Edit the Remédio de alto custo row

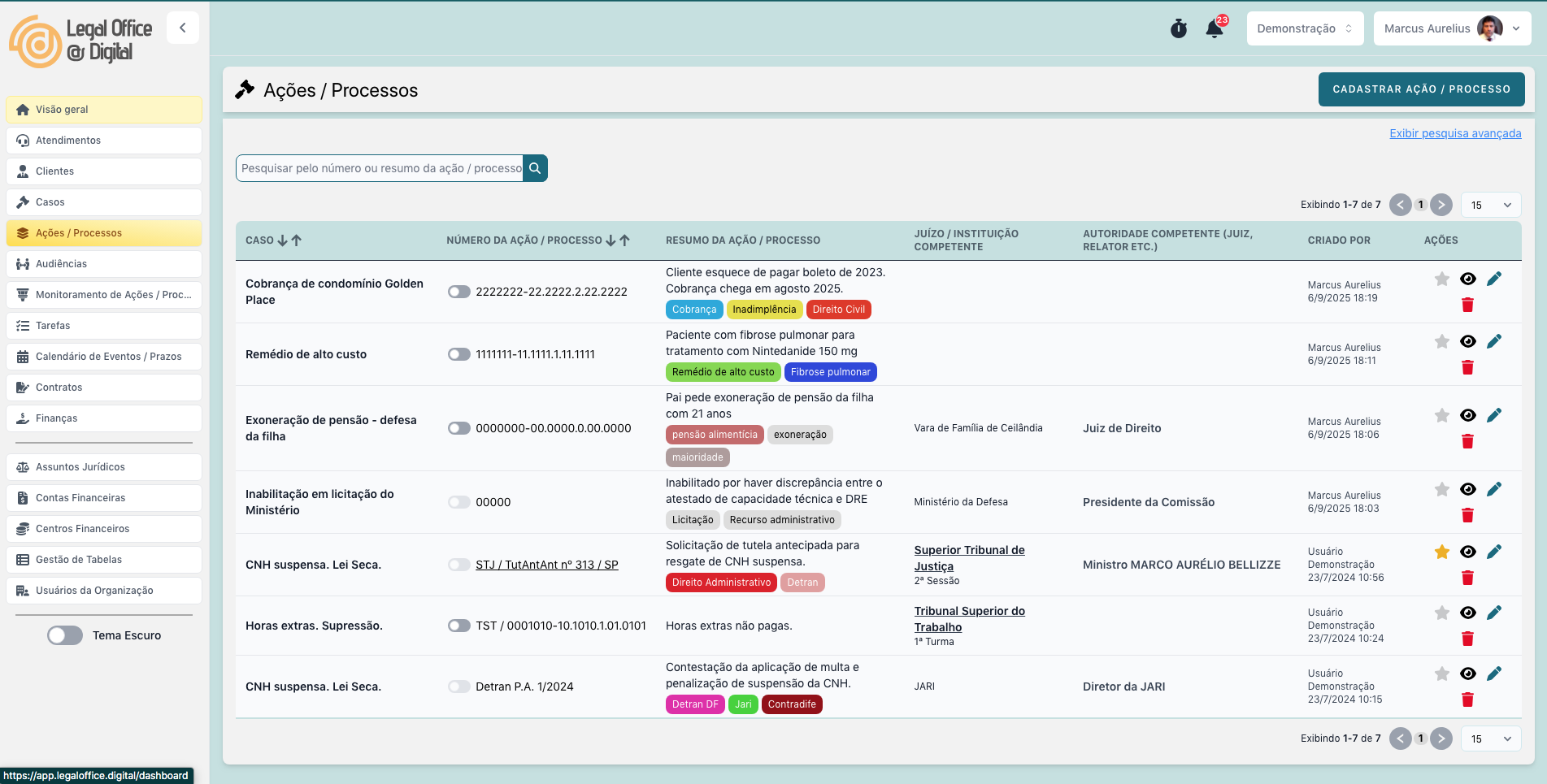[1493, 341]
